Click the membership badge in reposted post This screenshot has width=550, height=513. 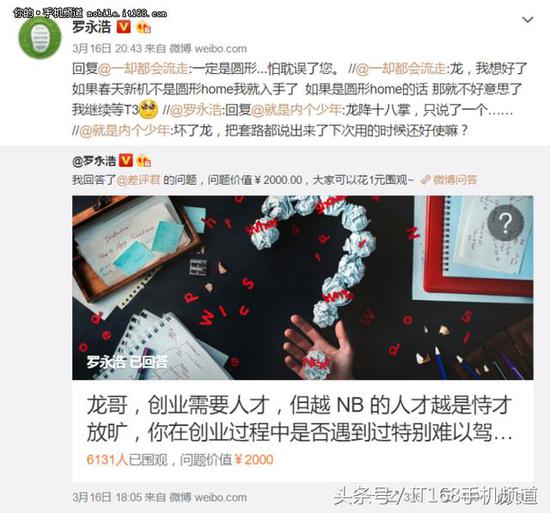click(143, 161)
